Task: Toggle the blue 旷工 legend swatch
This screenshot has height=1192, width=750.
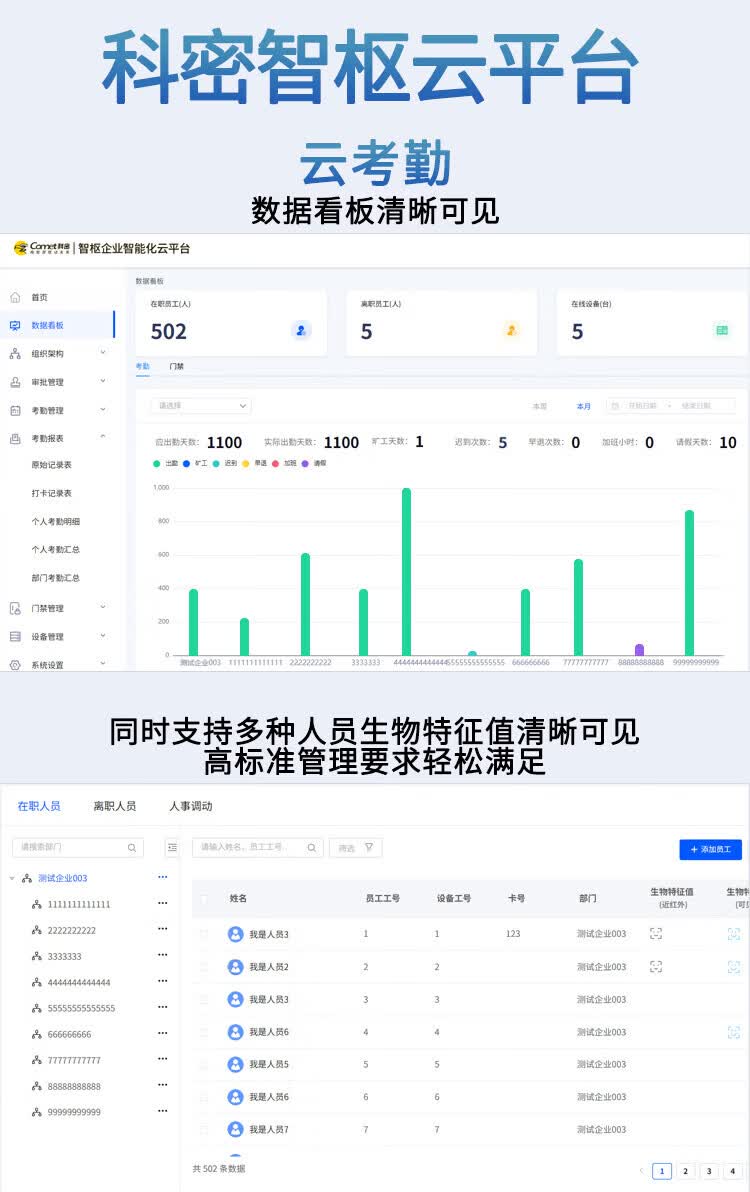Action: 186,463
